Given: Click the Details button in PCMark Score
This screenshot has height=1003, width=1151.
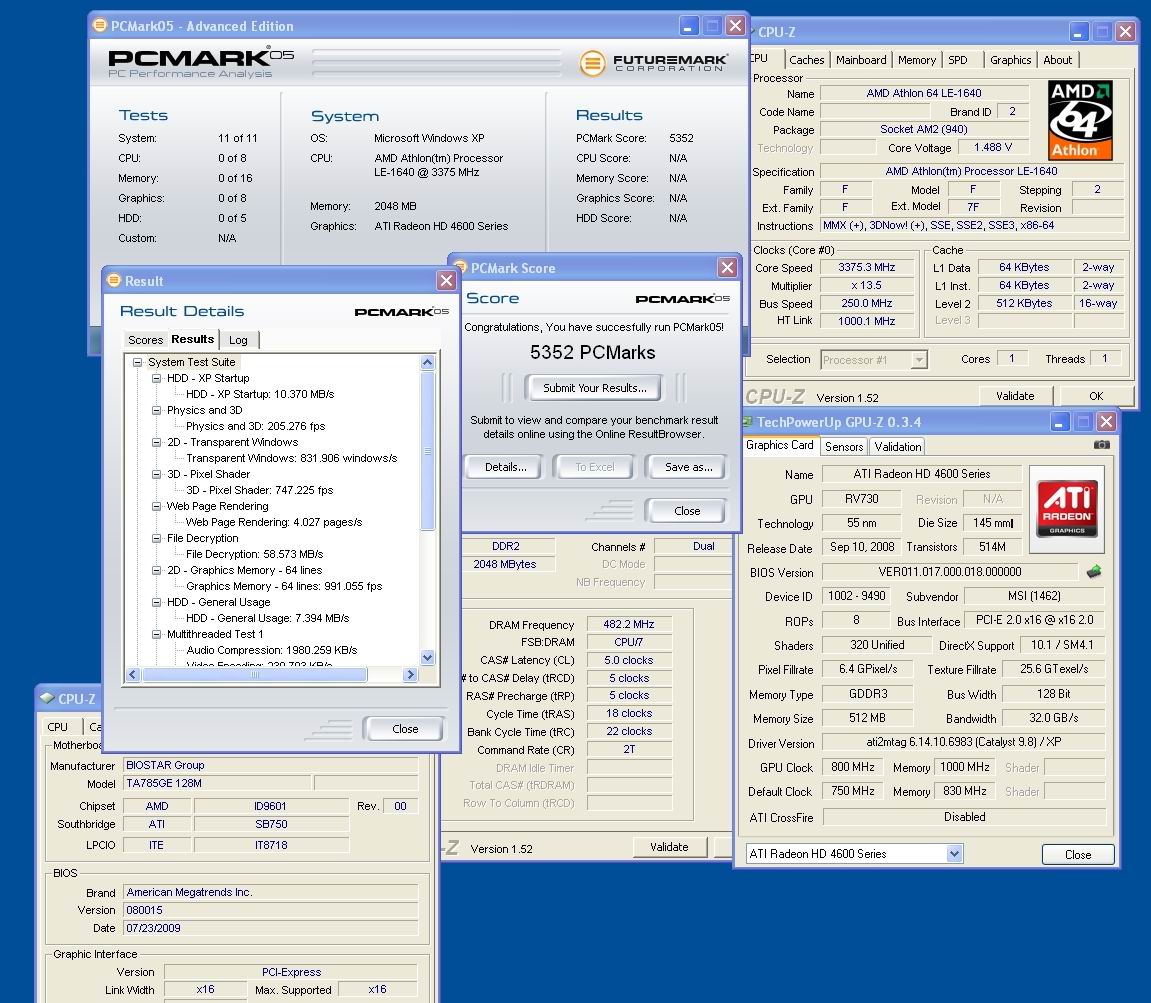Looking at the screenshot, I should 505,467.
